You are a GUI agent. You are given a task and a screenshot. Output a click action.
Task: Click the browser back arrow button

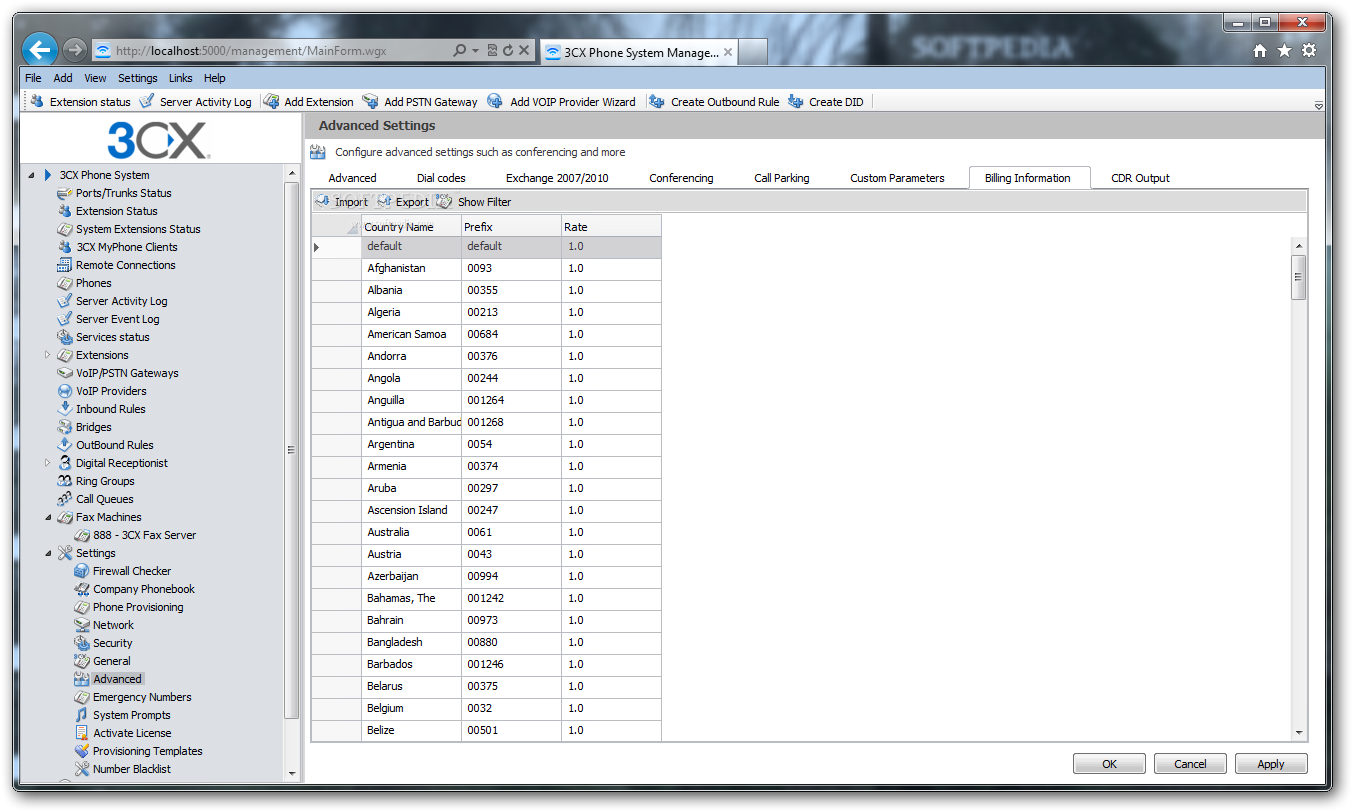point(40,50)
